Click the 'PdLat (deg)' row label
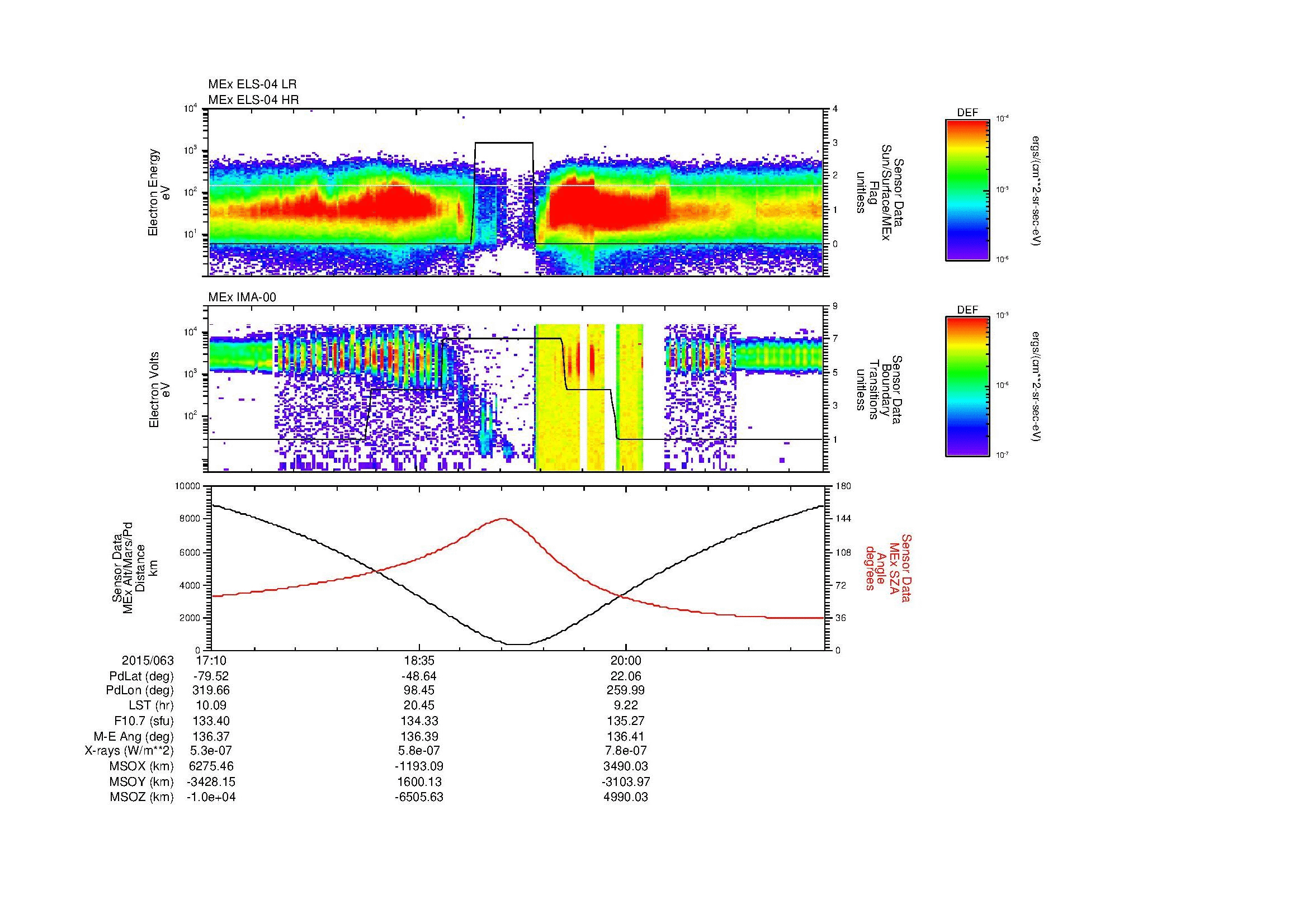This screenshot has height=924, width=1308. coord(141,676)
